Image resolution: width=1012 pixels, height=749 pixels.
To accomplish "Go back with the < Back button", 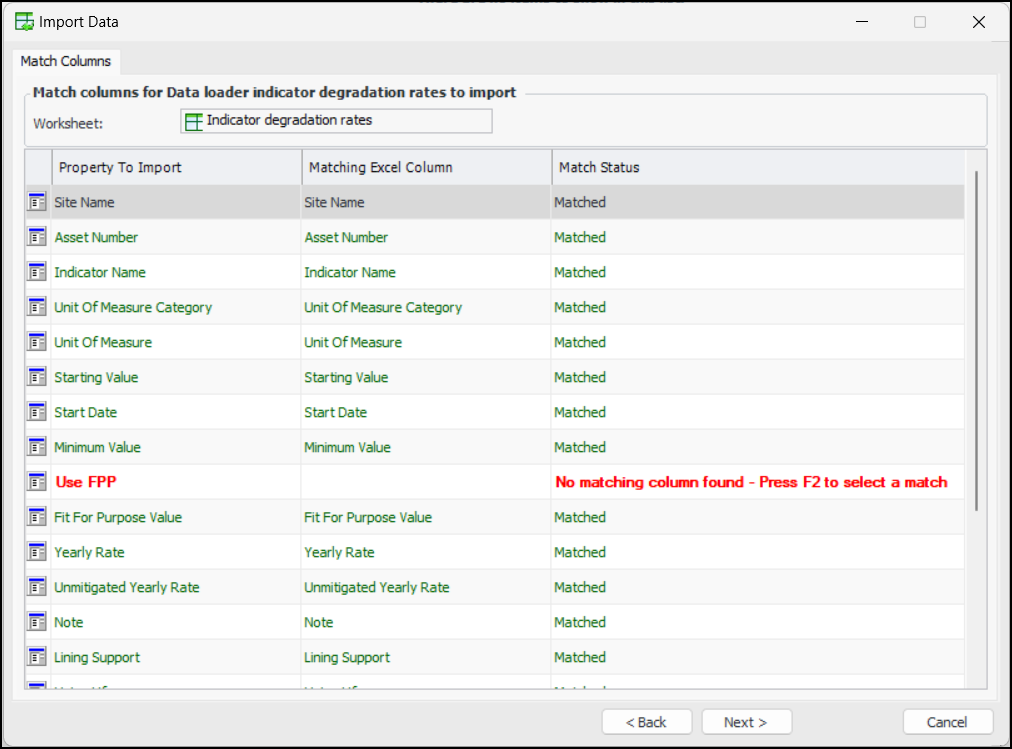I will [x=646, y=722].
